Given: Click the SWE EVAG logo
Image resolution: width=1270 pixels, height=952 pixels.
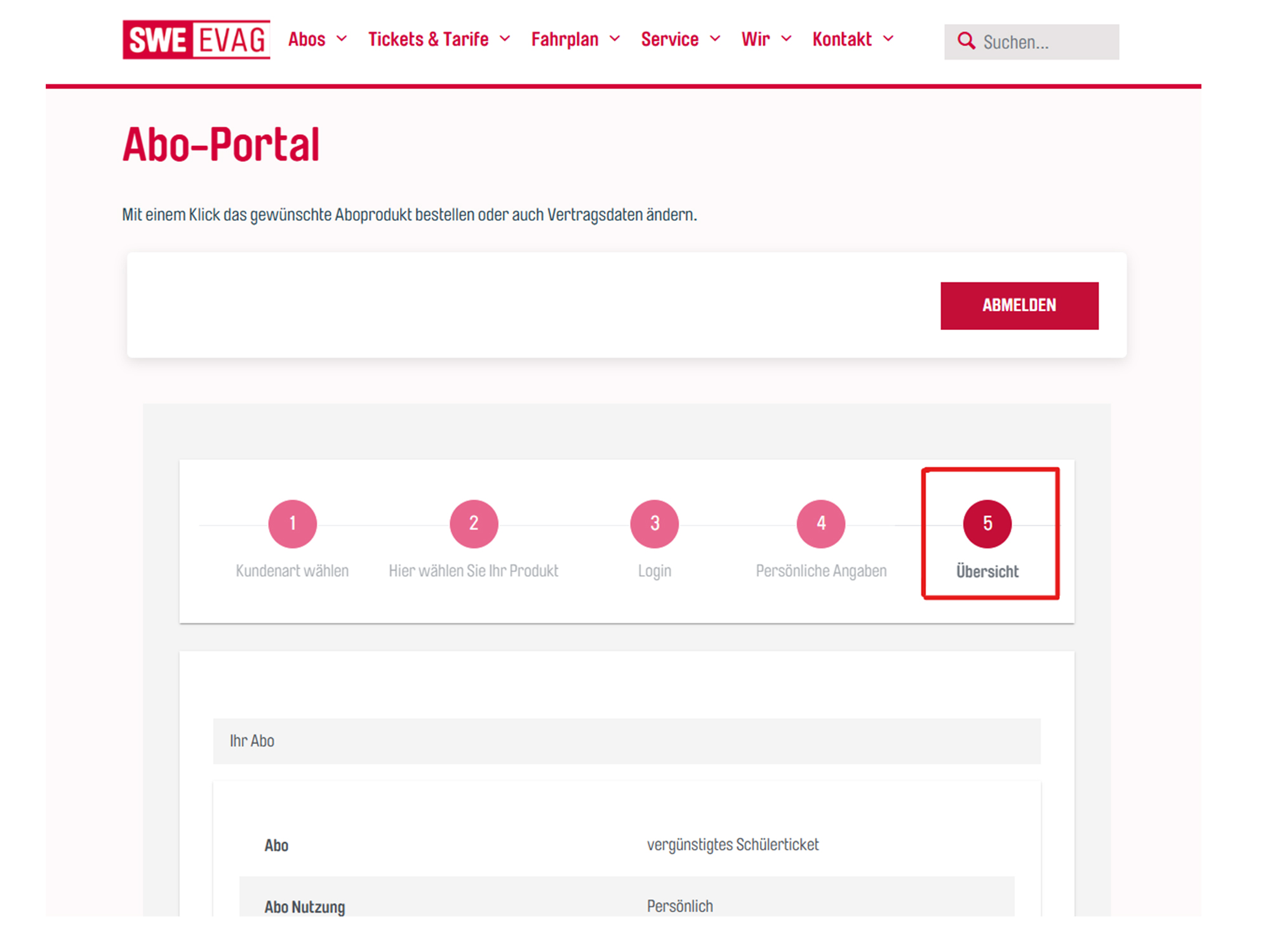Looking at the screenshot, I should [196, 39].
